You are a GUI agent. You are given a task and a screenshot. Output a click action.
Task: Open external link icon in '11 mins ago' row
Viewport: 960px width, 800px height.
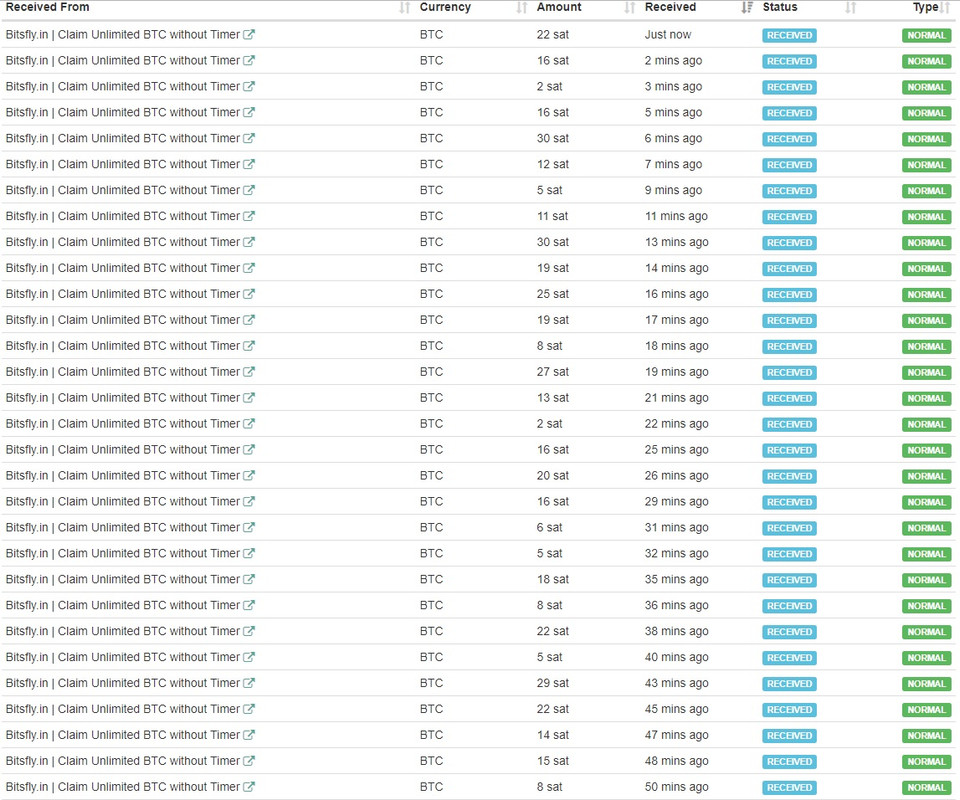coord(249,216)
